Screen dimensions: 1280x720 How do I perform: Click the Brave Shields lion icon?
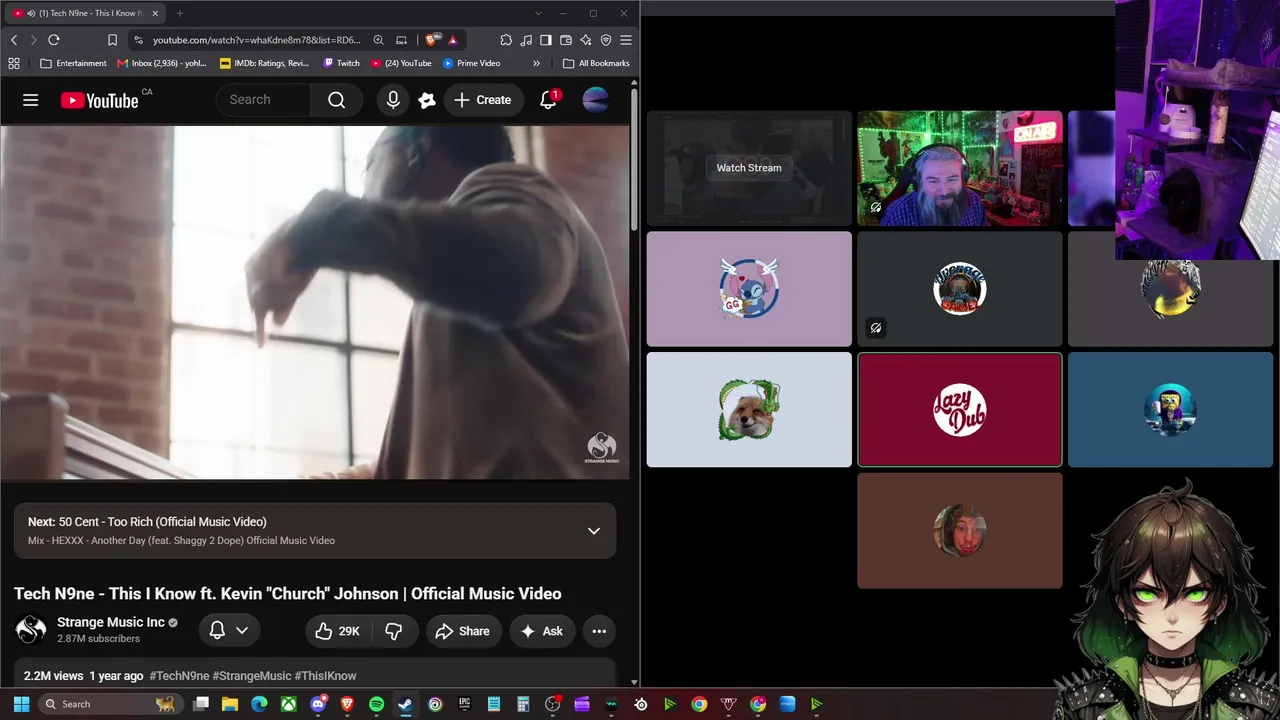[x=431, y=40]
